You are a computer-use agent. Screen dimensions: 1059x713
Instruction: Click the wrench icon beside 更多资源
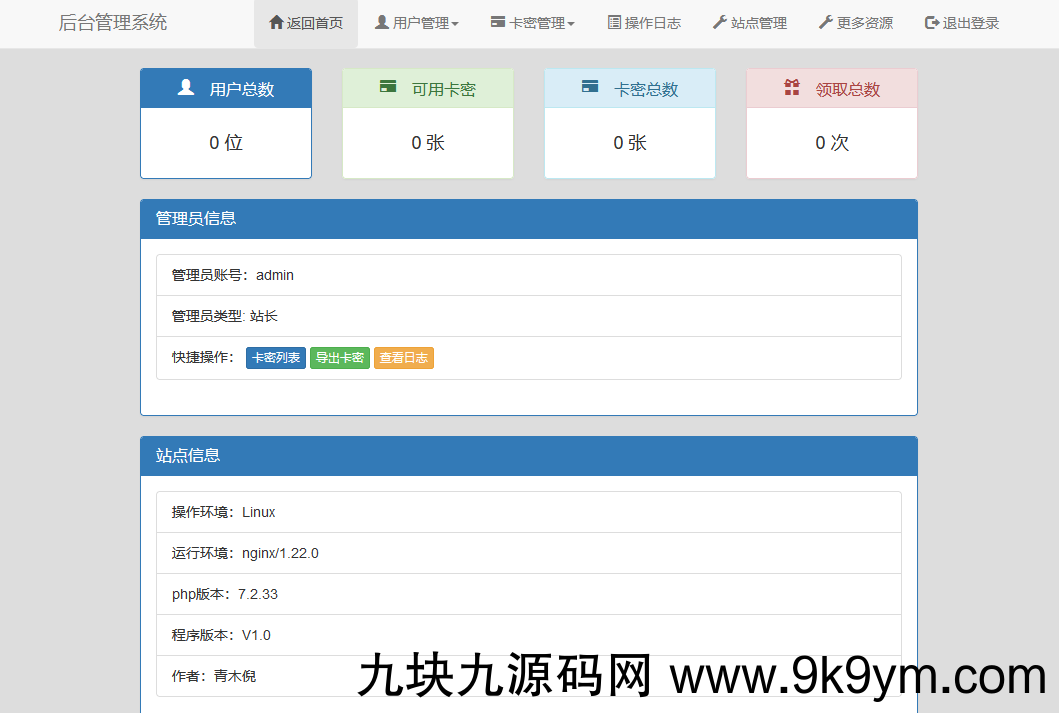pyautogui.click(x=825, y=23)
